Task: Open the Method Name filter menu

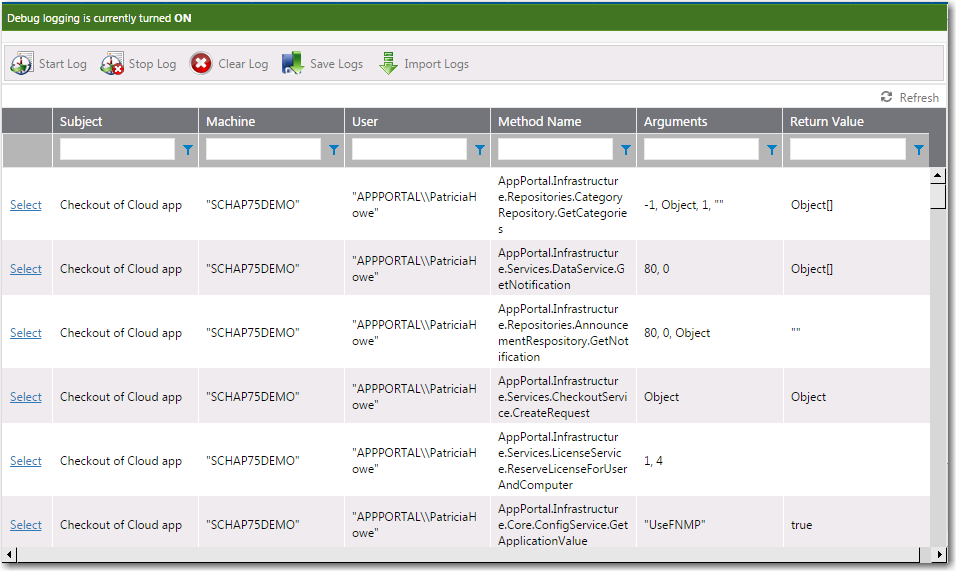Action: (x=625, y=150)
